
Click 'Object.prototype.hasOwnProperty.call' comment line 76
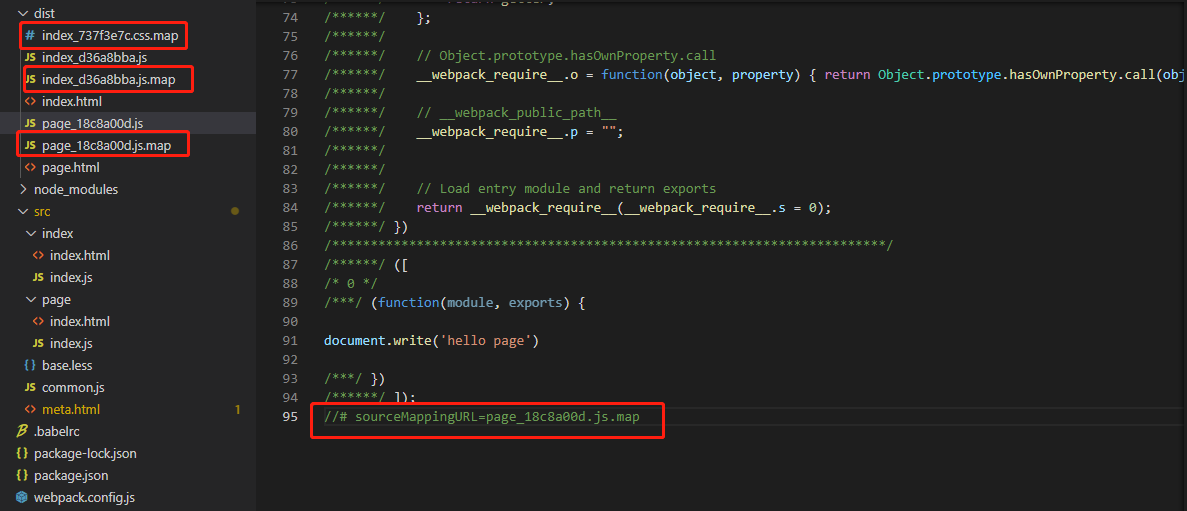tap(566, 57)
